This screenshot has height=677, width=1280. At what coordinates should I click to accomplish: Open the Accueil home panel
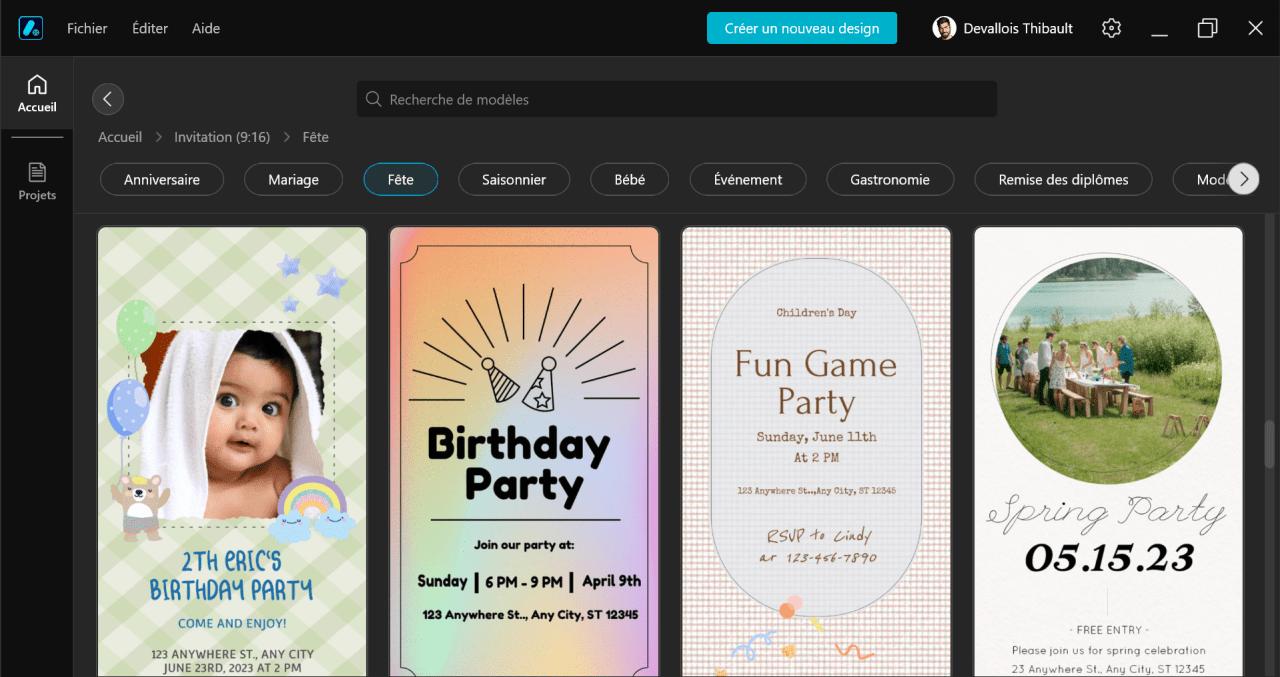(x=36, y=93)
